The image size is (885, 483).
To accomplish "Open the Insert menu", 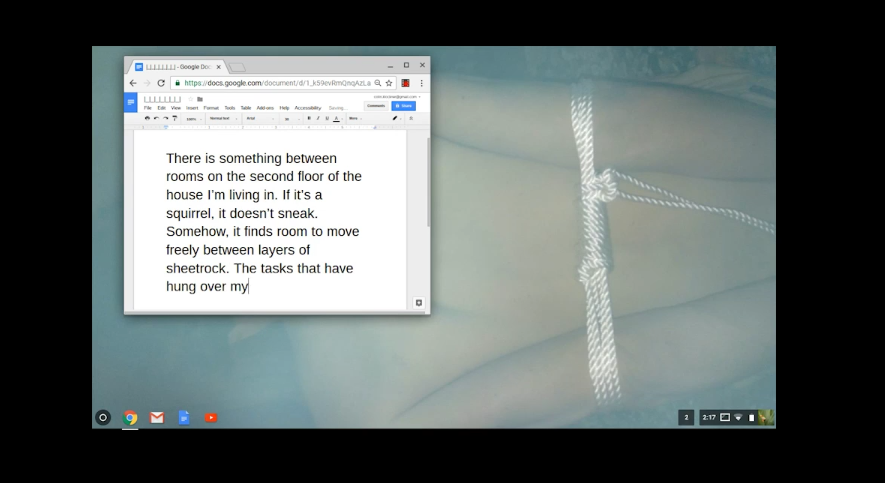I will pyautogui.click(x=192, y=108).
